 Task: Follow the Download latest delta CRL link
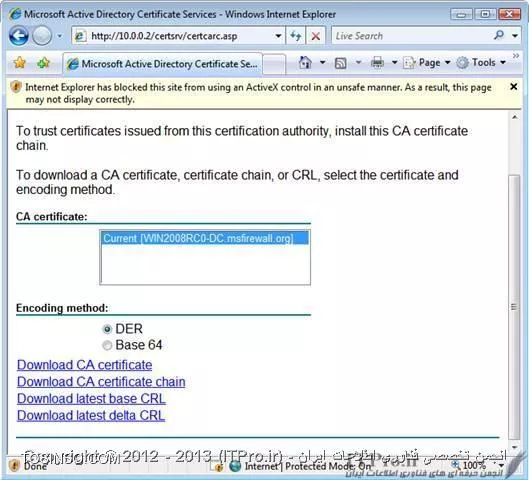click(91, 416)
